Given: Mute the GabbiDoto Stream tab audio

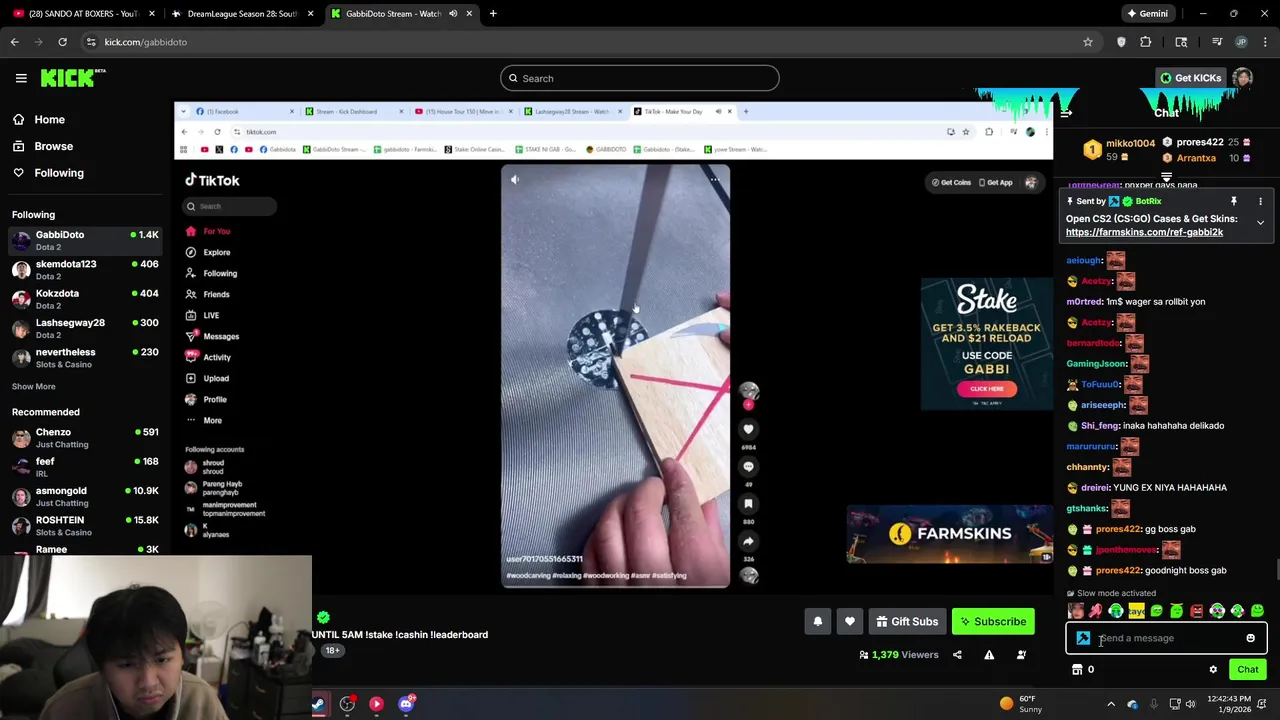Looking at the screenshot, I should (x=453, y=14).
